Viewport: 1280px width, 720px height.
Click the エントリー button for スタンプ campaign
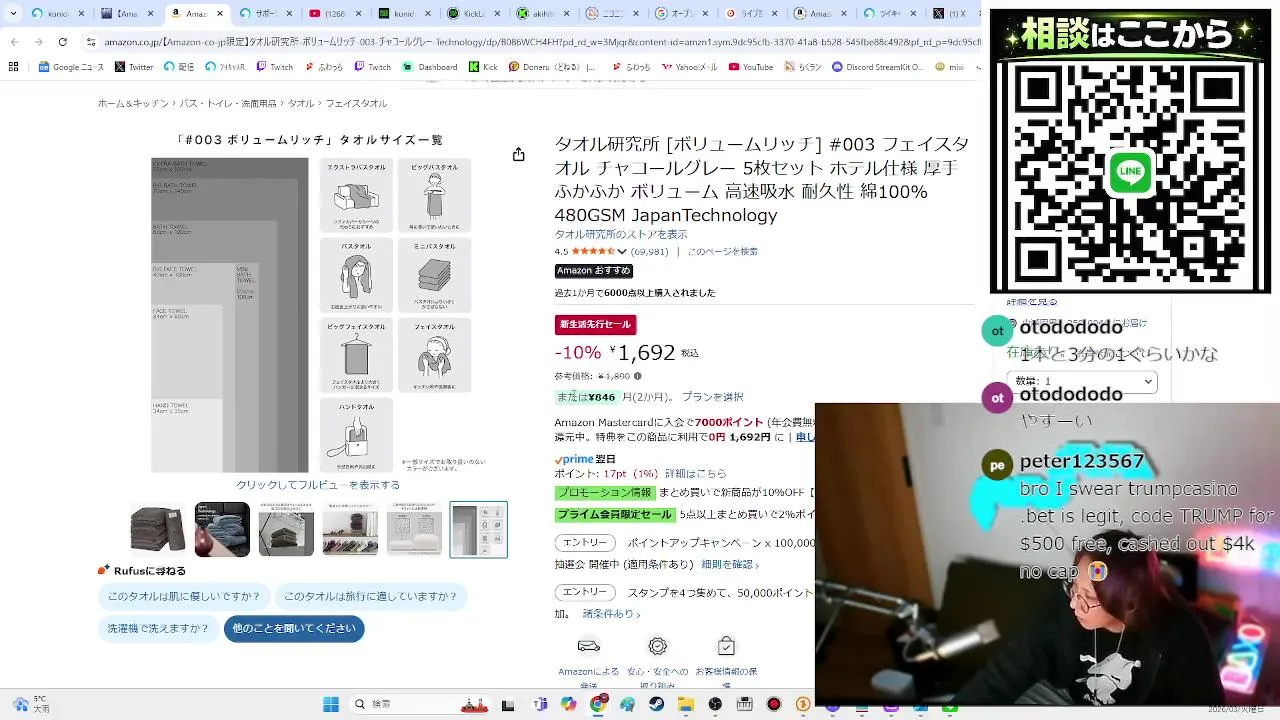585,592
